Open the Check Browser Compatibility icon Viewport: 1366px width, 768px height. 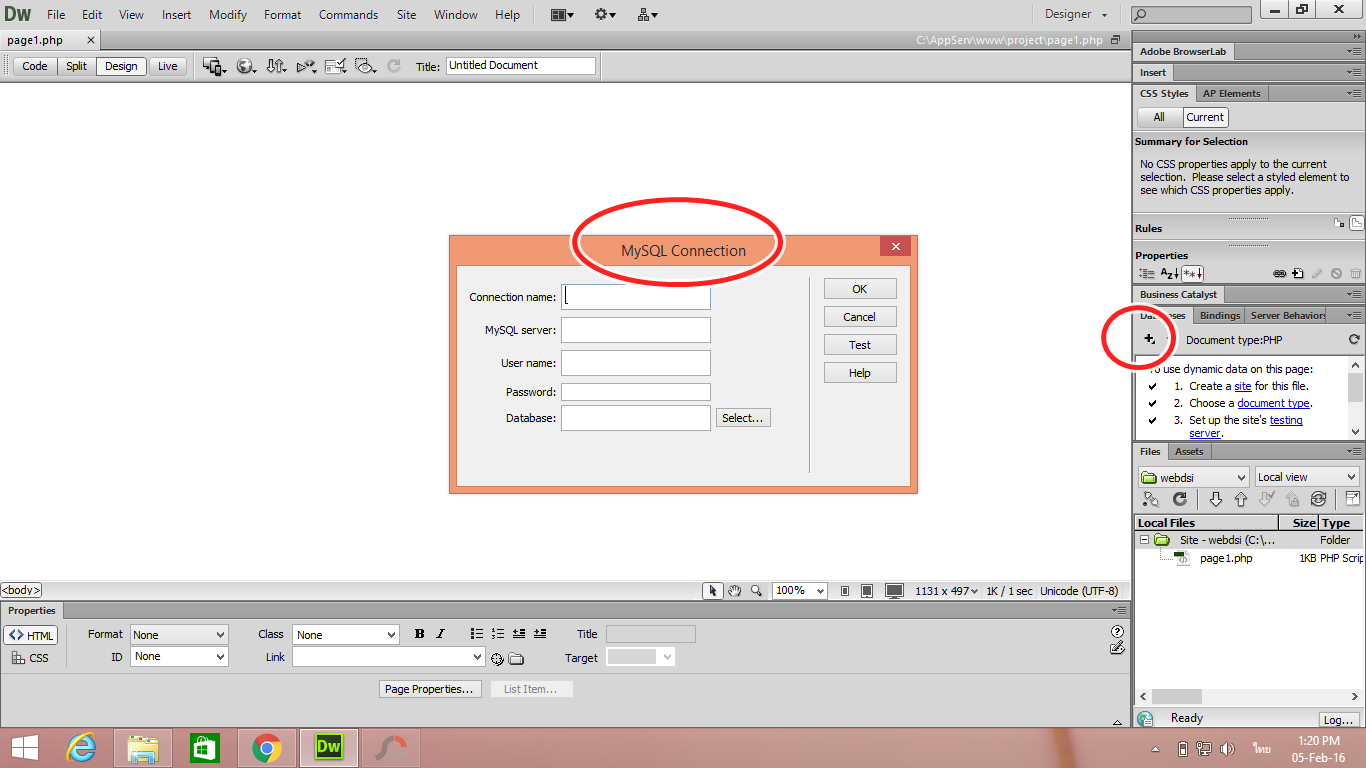click(x=336, y=66)
